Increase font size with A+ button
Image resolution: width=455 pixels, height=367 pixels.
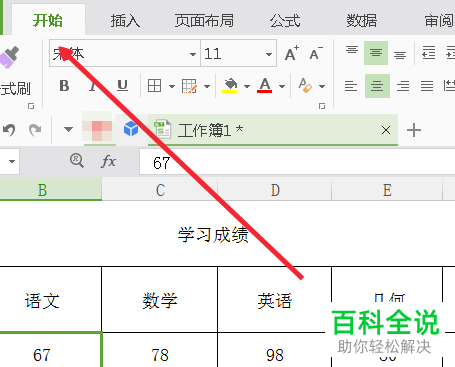(292, 53)
